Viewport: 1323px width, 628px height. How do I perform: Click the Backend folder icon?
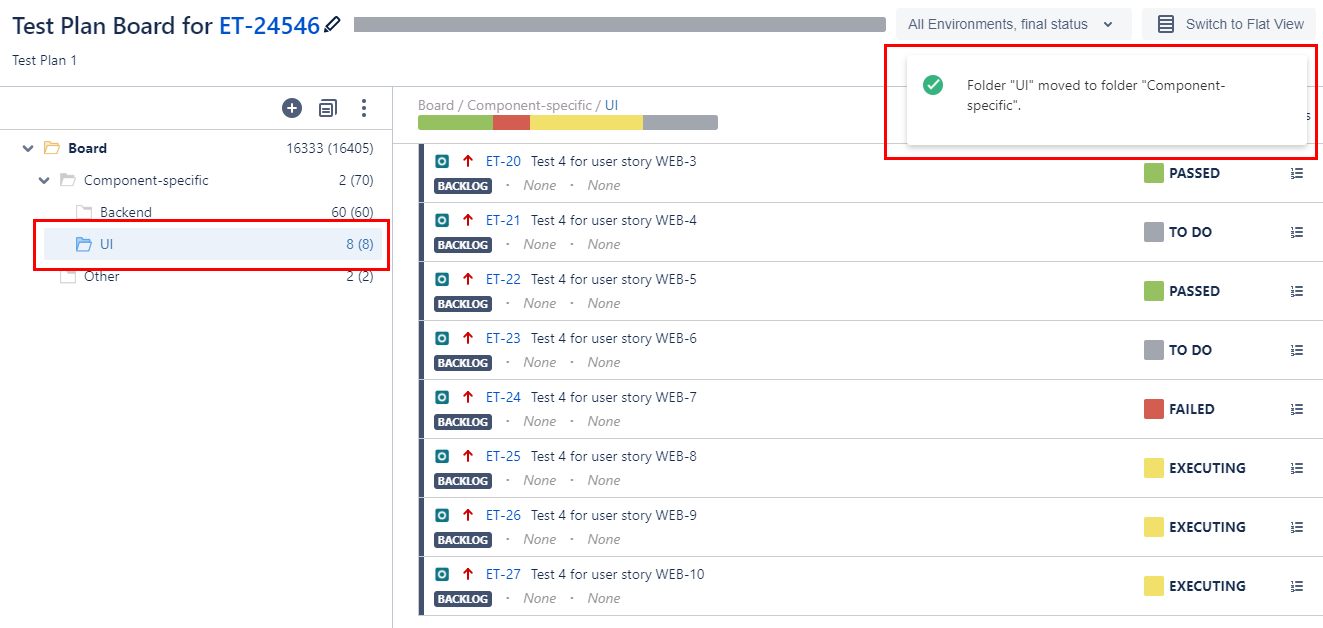coord(84,212)
